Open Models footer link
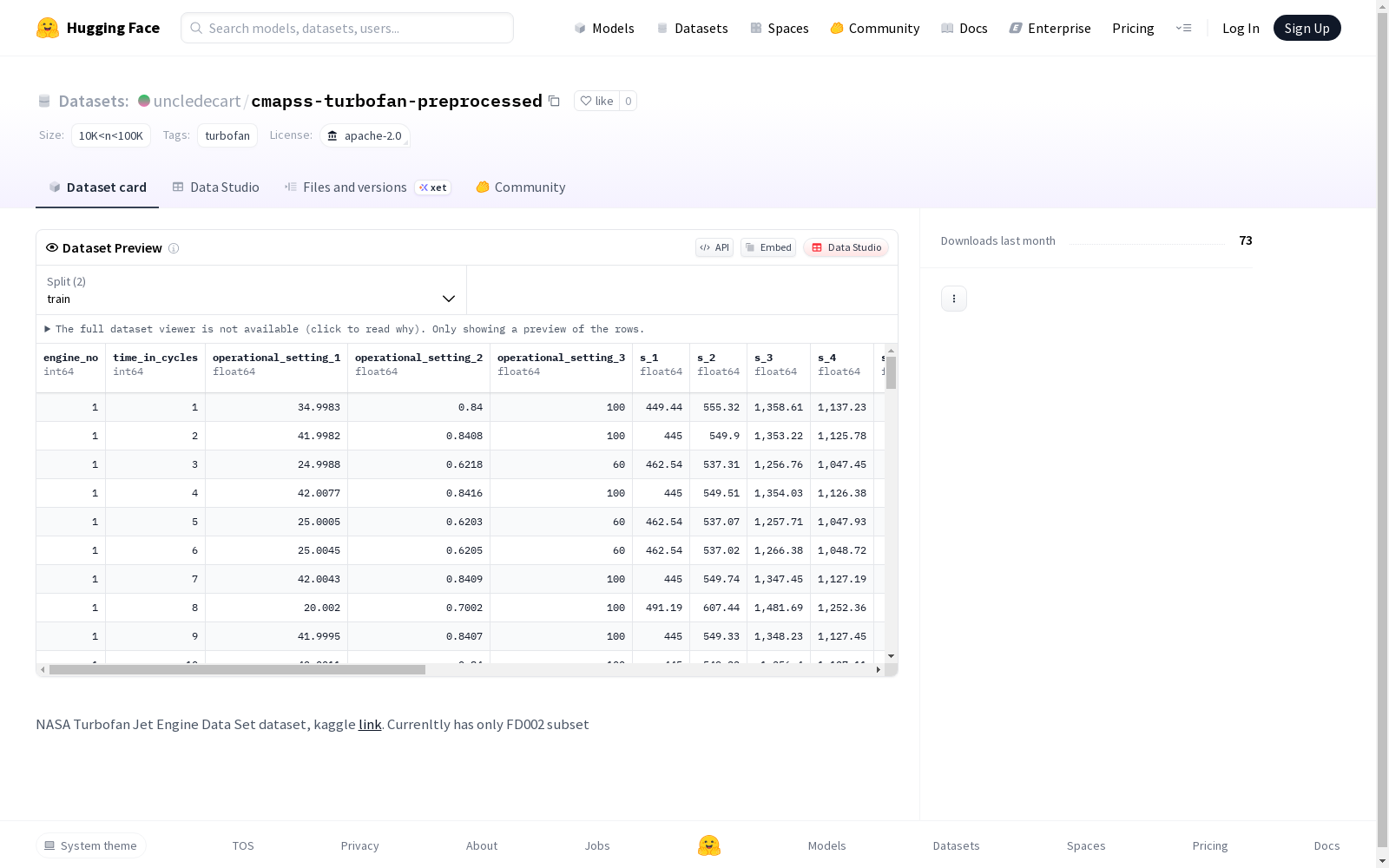Viewport: 1389px width, 868px height. tap(827, 845)
